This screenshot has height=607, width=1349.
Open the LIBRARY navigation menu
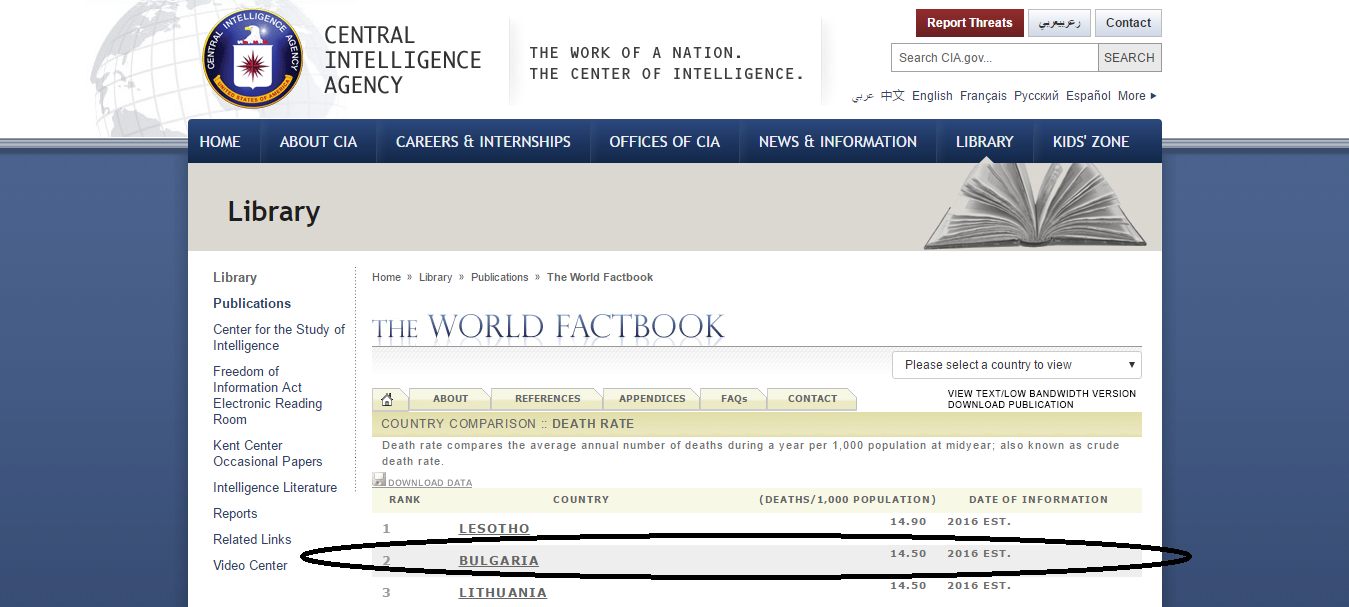pyautogui.click(x=984, y=142)
